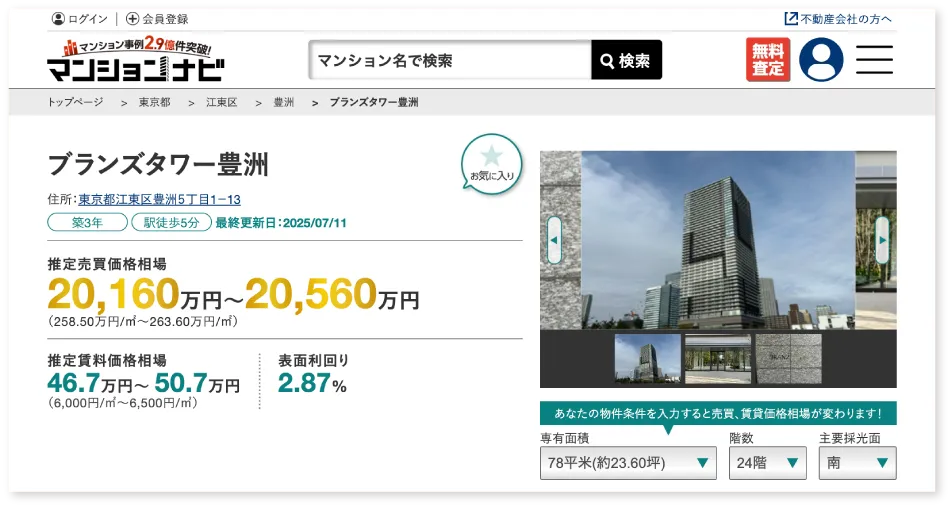
Task: Select the tower exterior thumbnail
Action: pos(648,359)
